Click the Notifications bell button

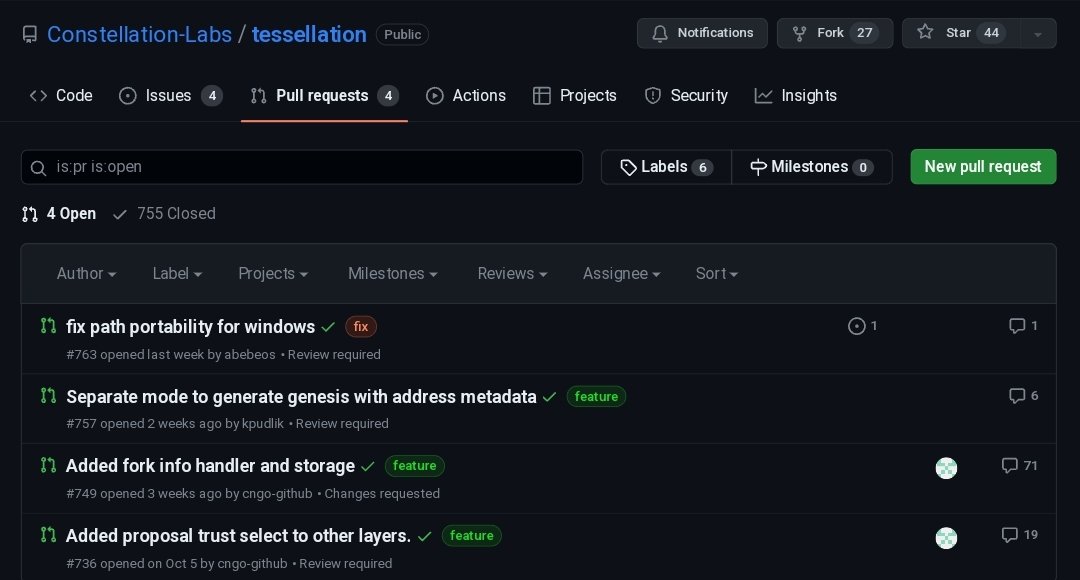coord(702,33)
